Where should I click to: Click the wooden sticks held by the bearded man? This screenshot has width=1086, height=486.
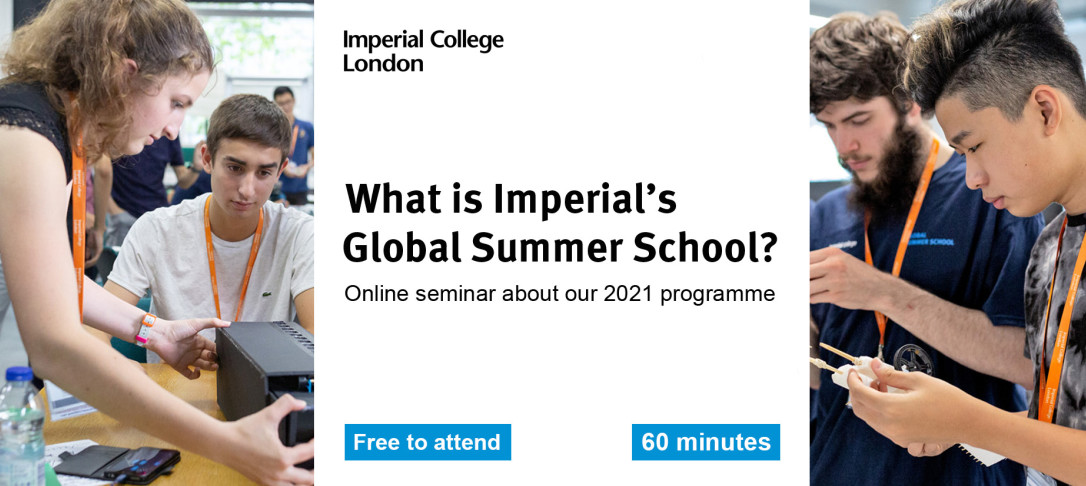point(835,354)
